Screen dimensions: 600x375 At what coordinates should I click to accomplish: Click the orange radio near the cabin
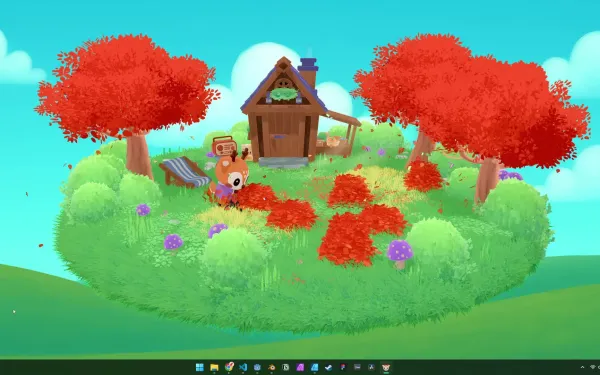[223, 146]
